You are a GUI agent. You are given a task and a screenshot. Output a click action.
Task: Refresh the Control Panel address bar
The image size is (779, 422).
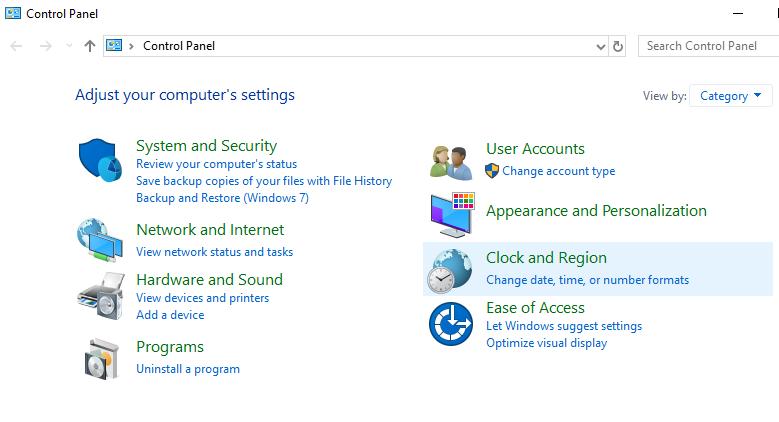[618, 46]
